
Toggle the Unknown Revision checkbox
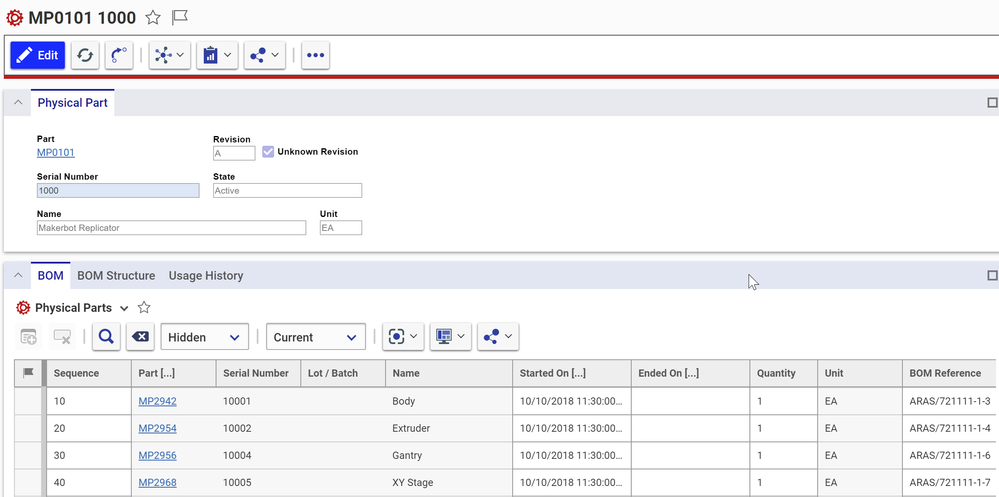click(268, 152)
